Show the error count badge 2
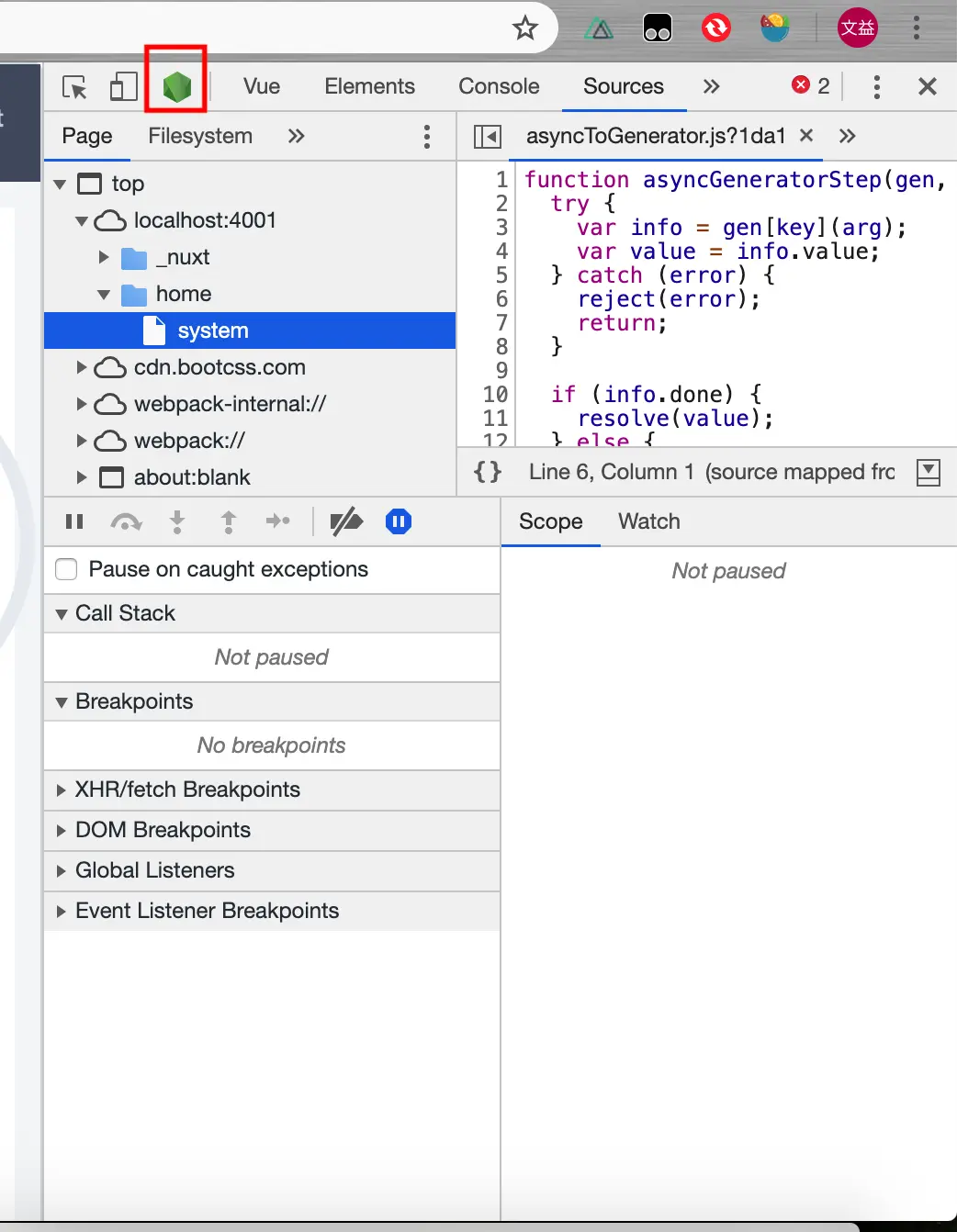The height and width of the screenshot is (1232, 957). (x=811, y=85)
